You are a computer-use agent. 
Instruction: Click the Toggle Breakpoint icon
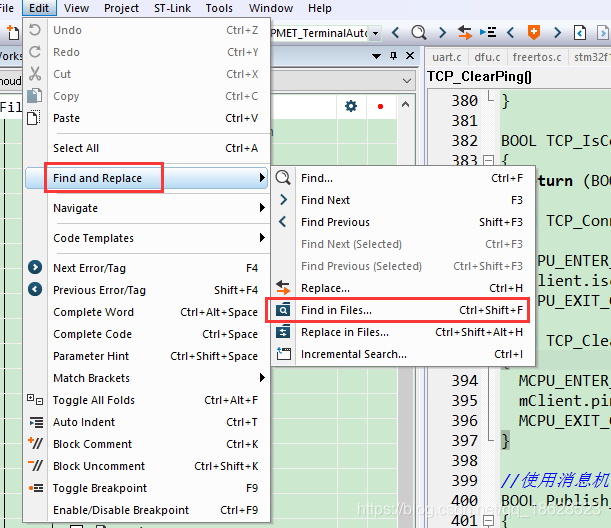[36, 488]
